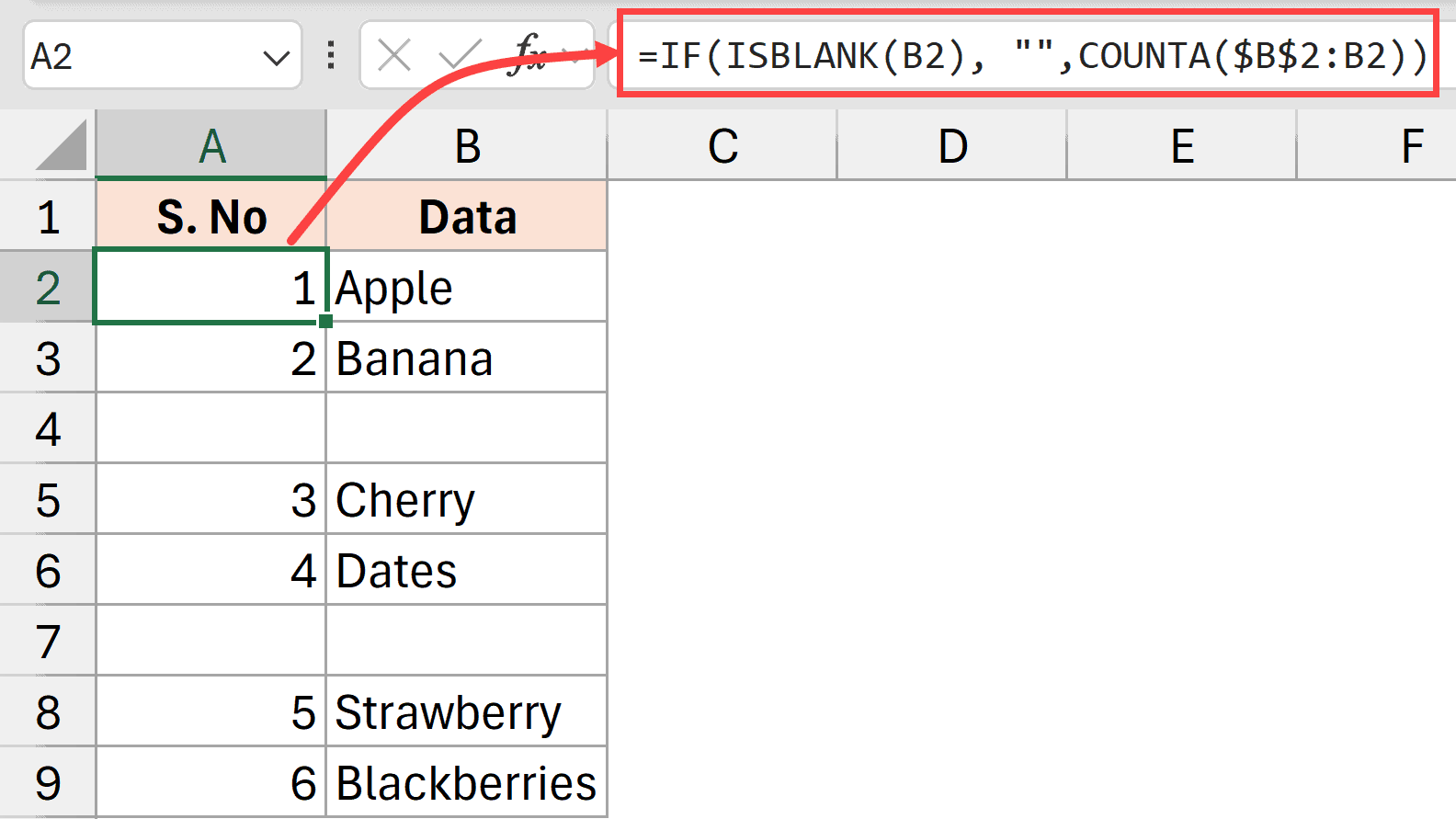The image size is (1456, 819).
Task: Select the cell containing Apple
Action: pyautogui.click(x=464, y=286)
